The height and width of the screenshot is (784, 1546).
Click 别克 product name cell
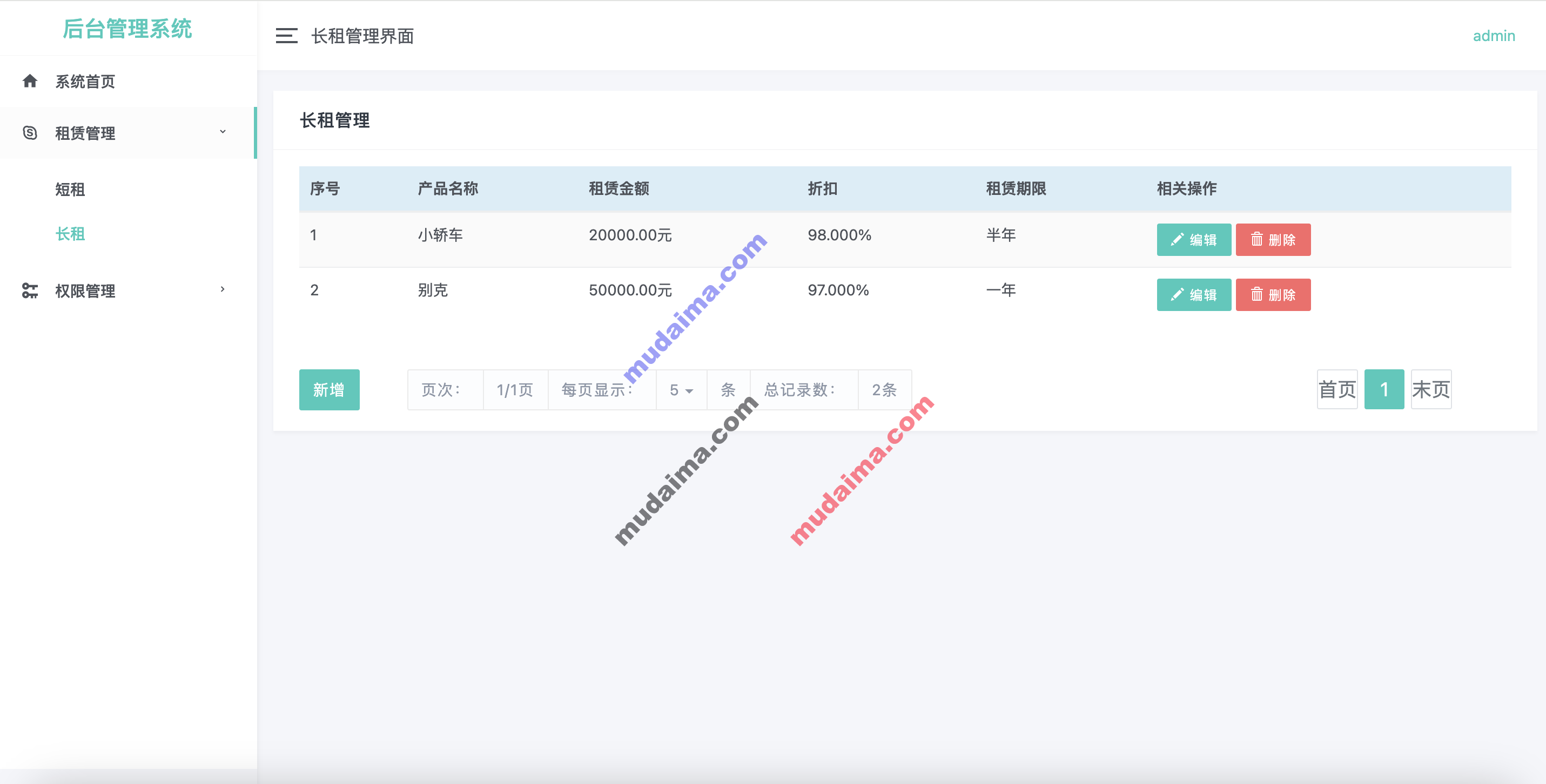pos(433,290)
